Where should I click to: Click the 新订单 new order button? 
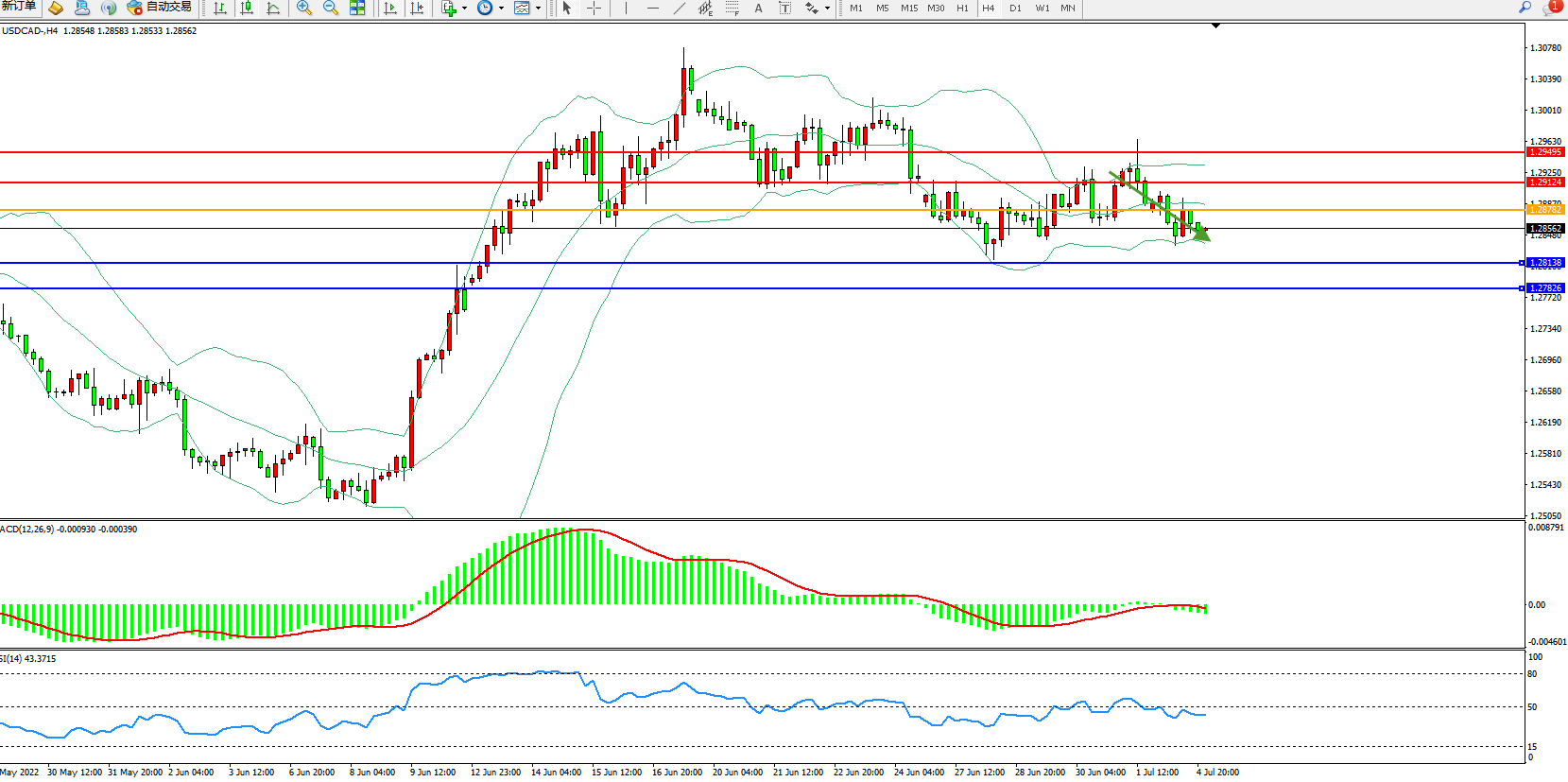tap(19, 7)
